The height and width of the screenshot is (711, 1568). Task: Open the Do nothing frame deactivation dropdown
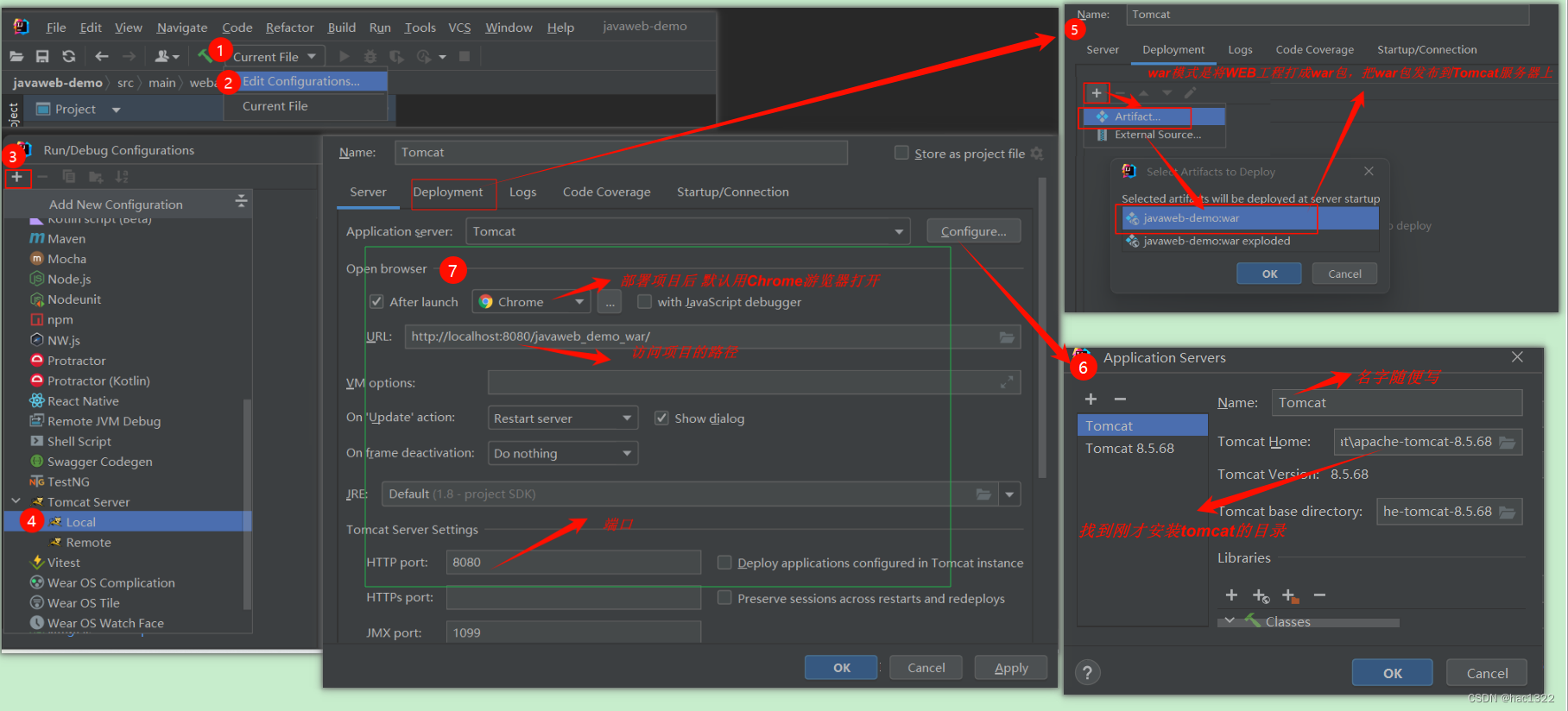point(563,453)
